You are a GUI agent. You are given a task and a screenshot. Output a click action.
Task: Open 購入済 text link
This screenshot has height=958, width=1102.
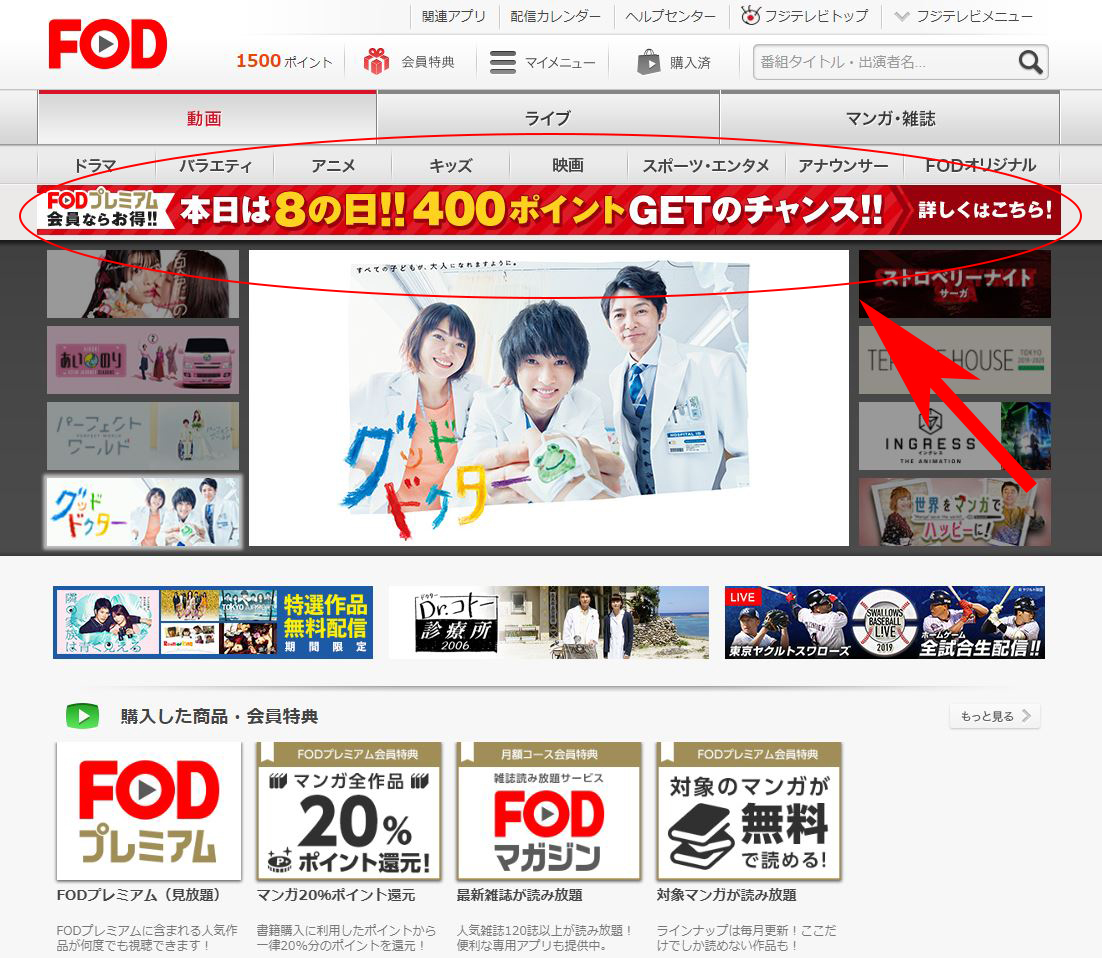689,63
